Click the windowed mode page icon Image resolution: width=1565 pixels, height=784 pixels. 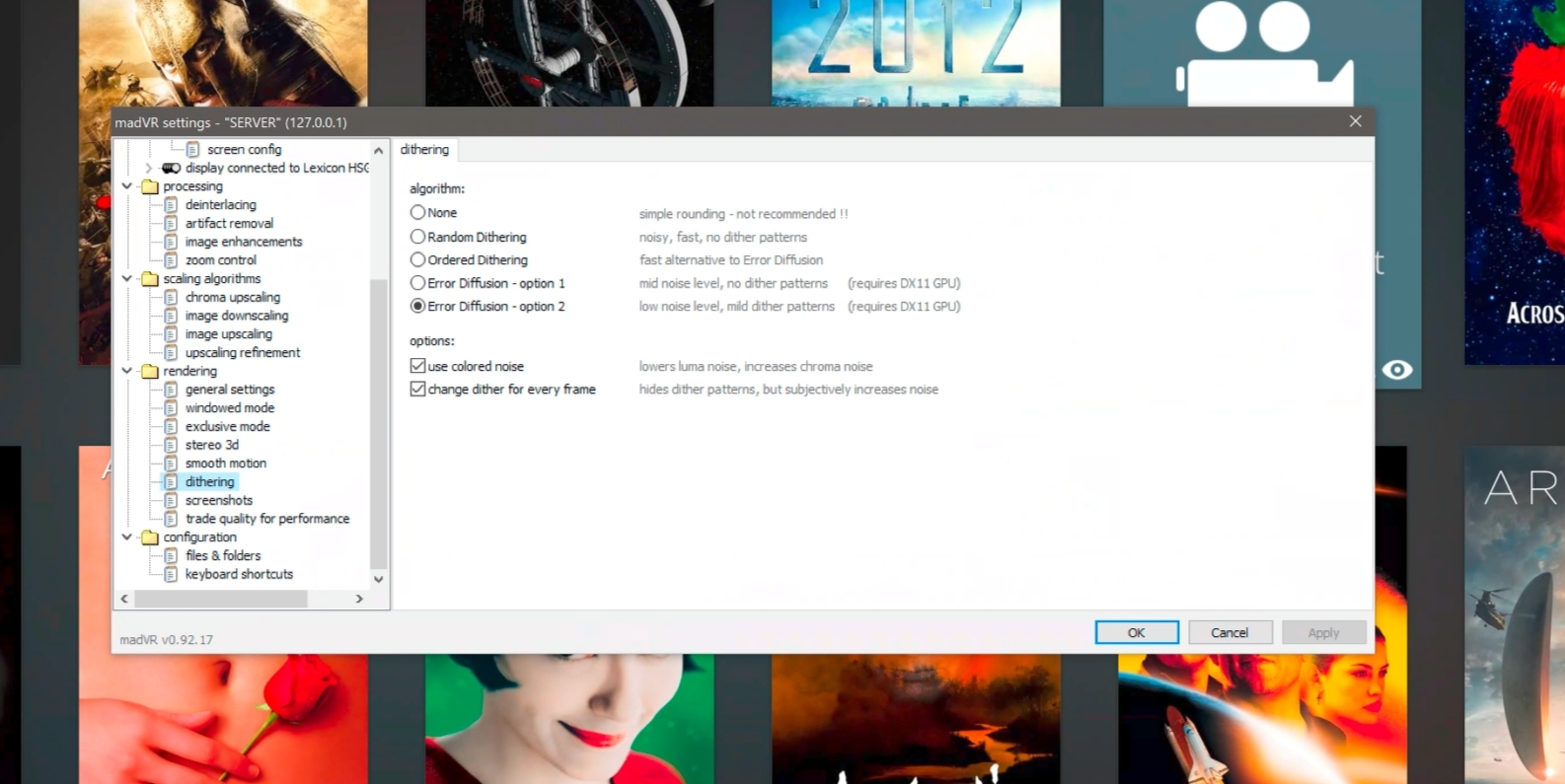pyautogui.click(x=171, y=408)
